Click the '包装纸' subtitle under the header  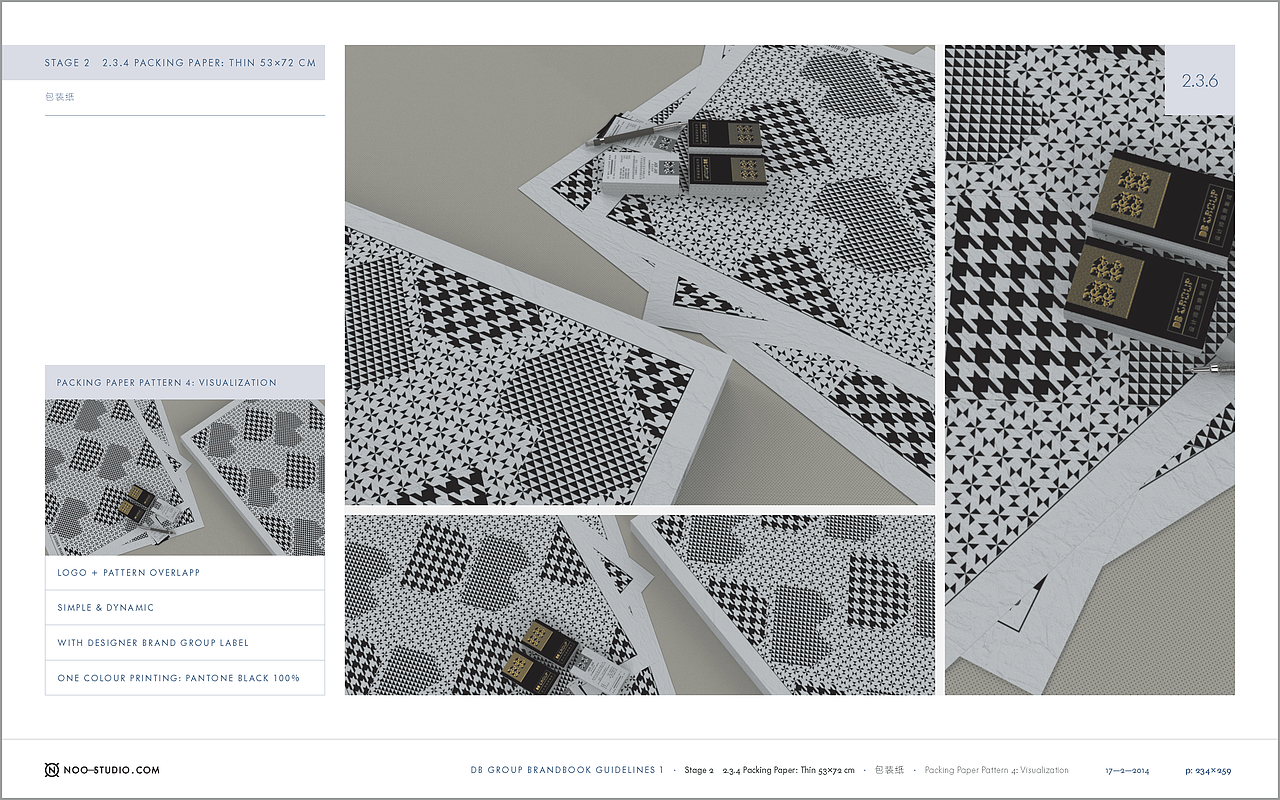[60, 97]
